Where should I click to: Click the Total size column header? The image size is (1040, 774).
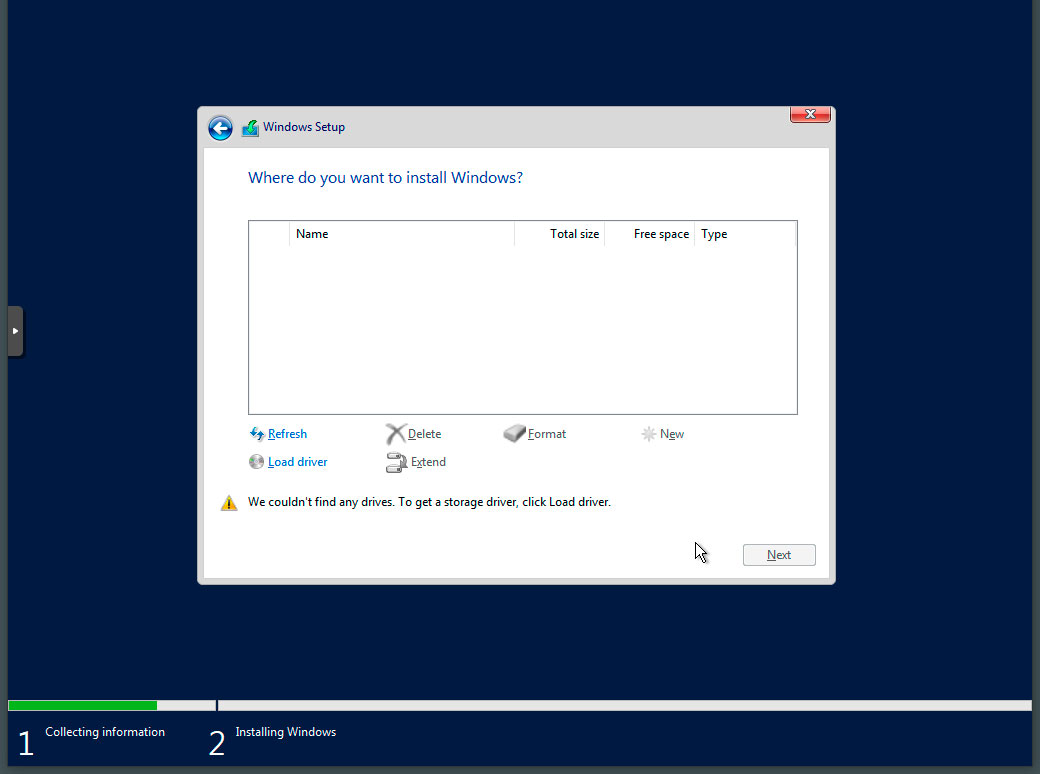pyautogui.click(x=575, y=233)
